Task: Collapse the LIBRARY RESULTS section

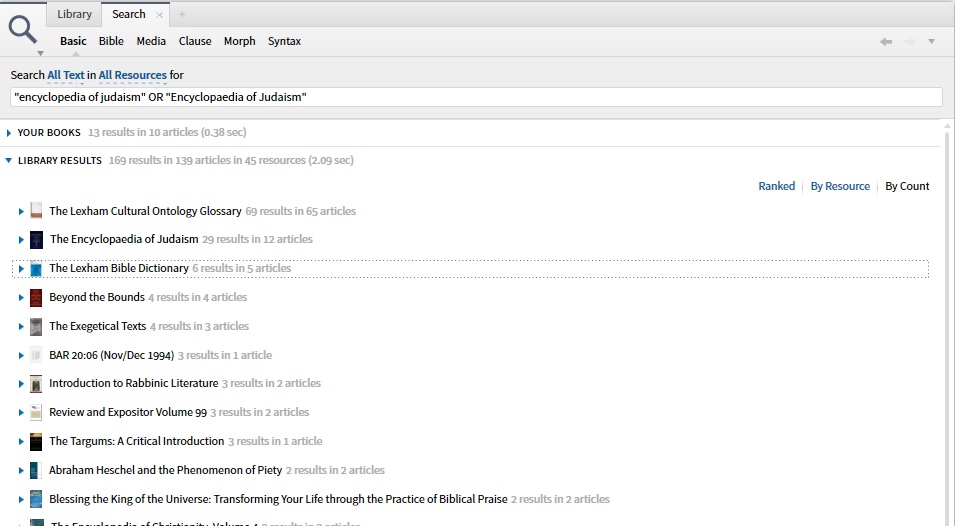Action: (x=9, y=160)
